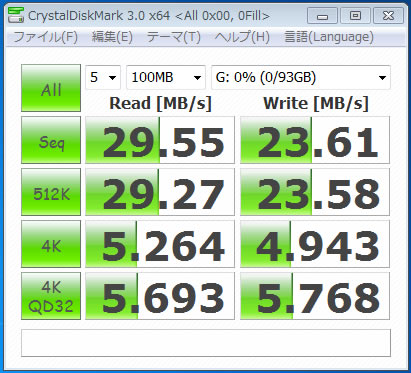This screenshot has width=411, height=373.
Task: Click the Write [MB/s] column header
Action: point(316,103)
